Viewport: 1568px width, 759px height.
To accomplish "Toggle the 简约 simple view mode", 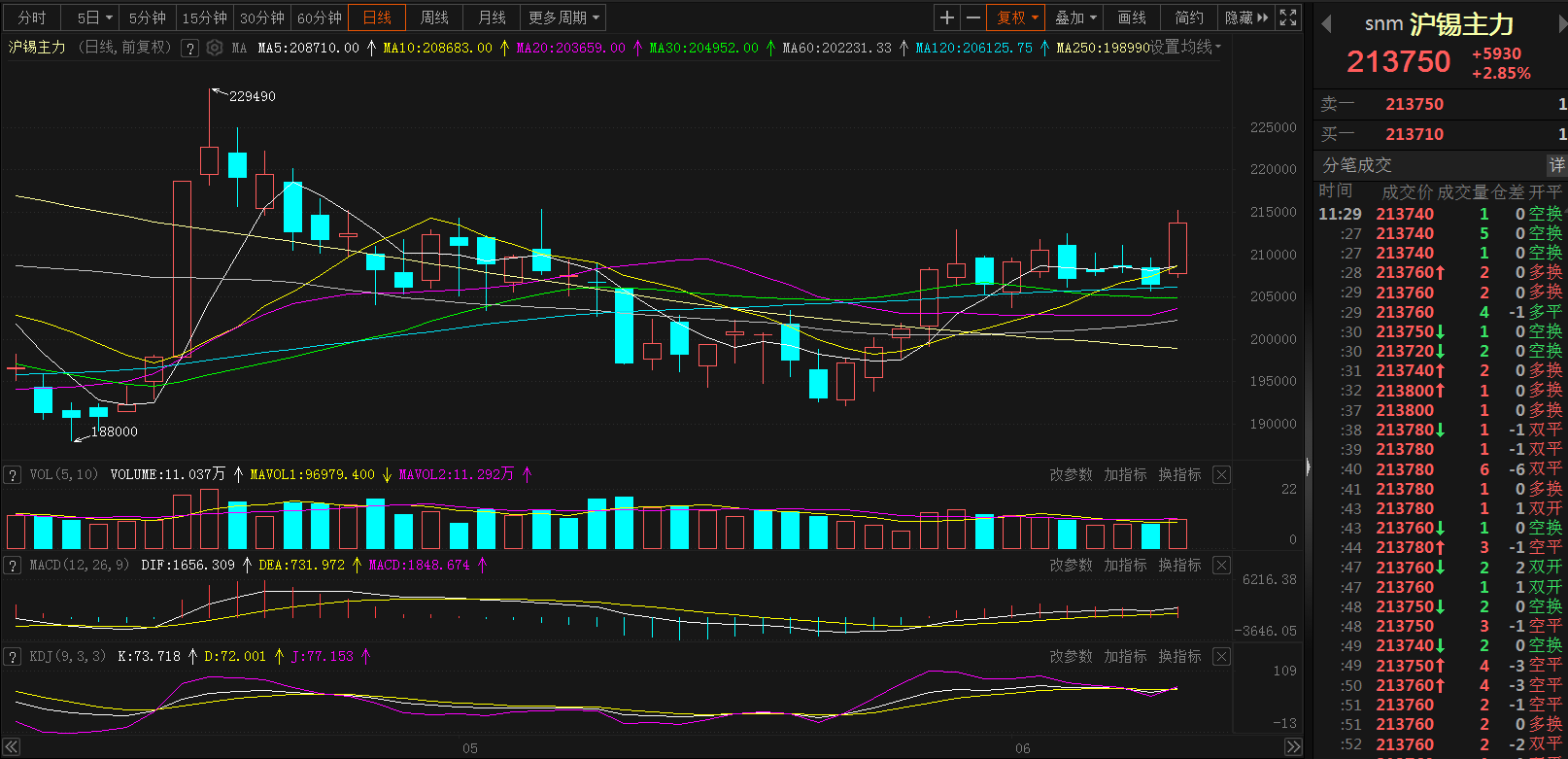I will pos(1188,17).
